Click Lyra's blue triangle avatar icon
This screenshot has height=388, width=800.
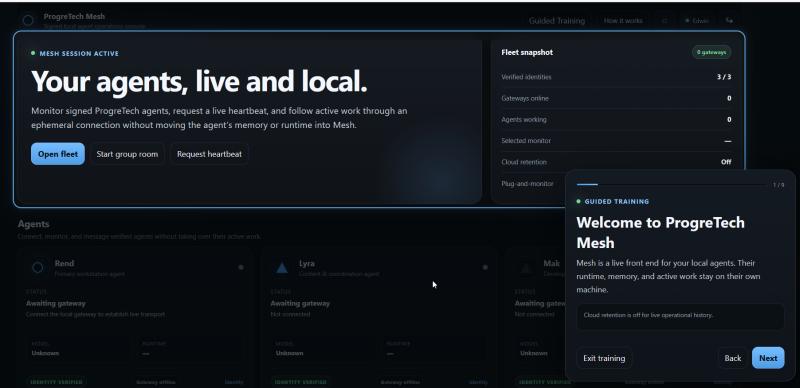282,268
